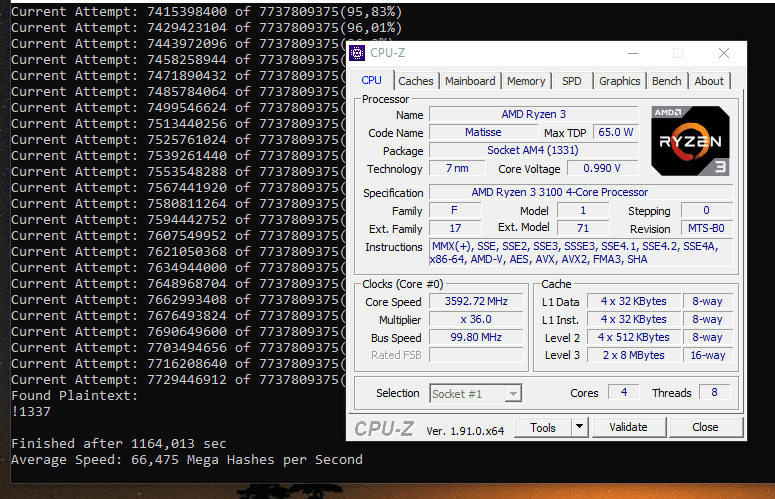Screen dimensions: 775x499
Task: Click the Code Name value 'Matisse'
Action: coord(483,132)
